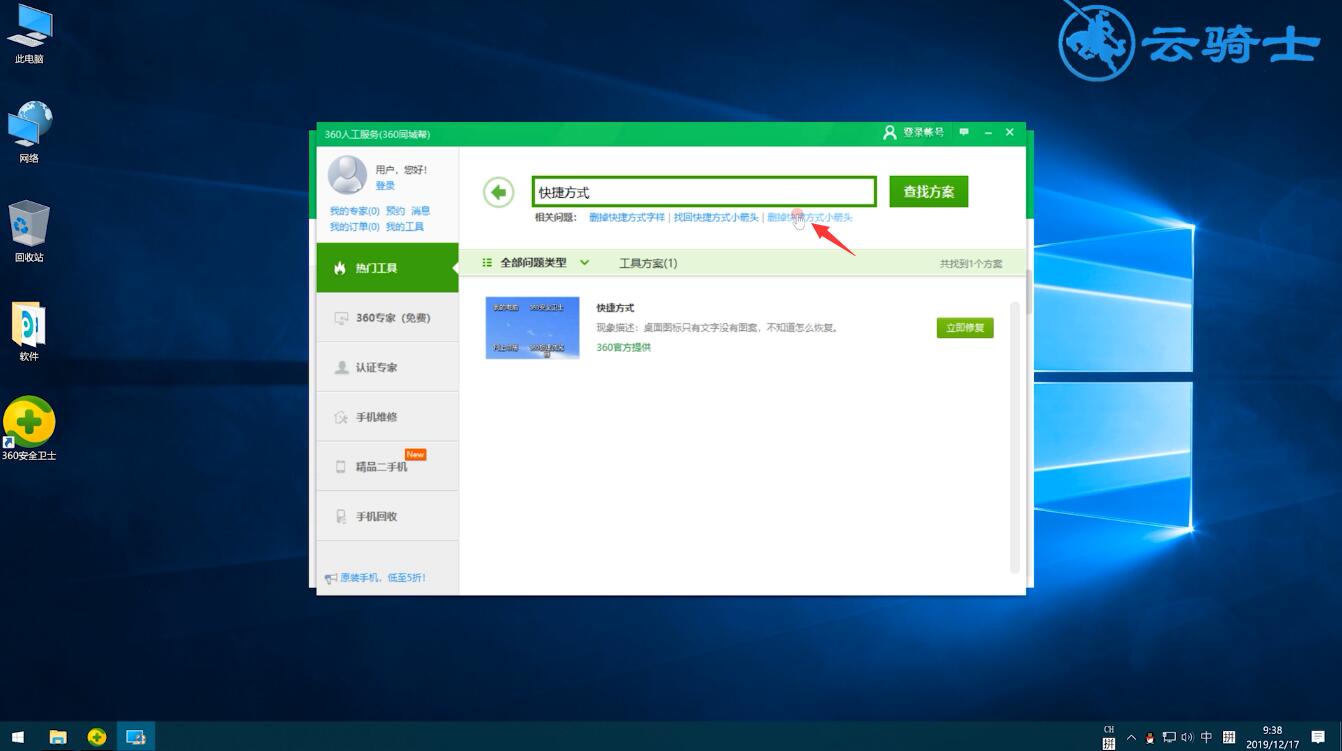Screen dimensions: 1342x751
Task: Open the 我的订单(0) link
Action: coord(355,227)
